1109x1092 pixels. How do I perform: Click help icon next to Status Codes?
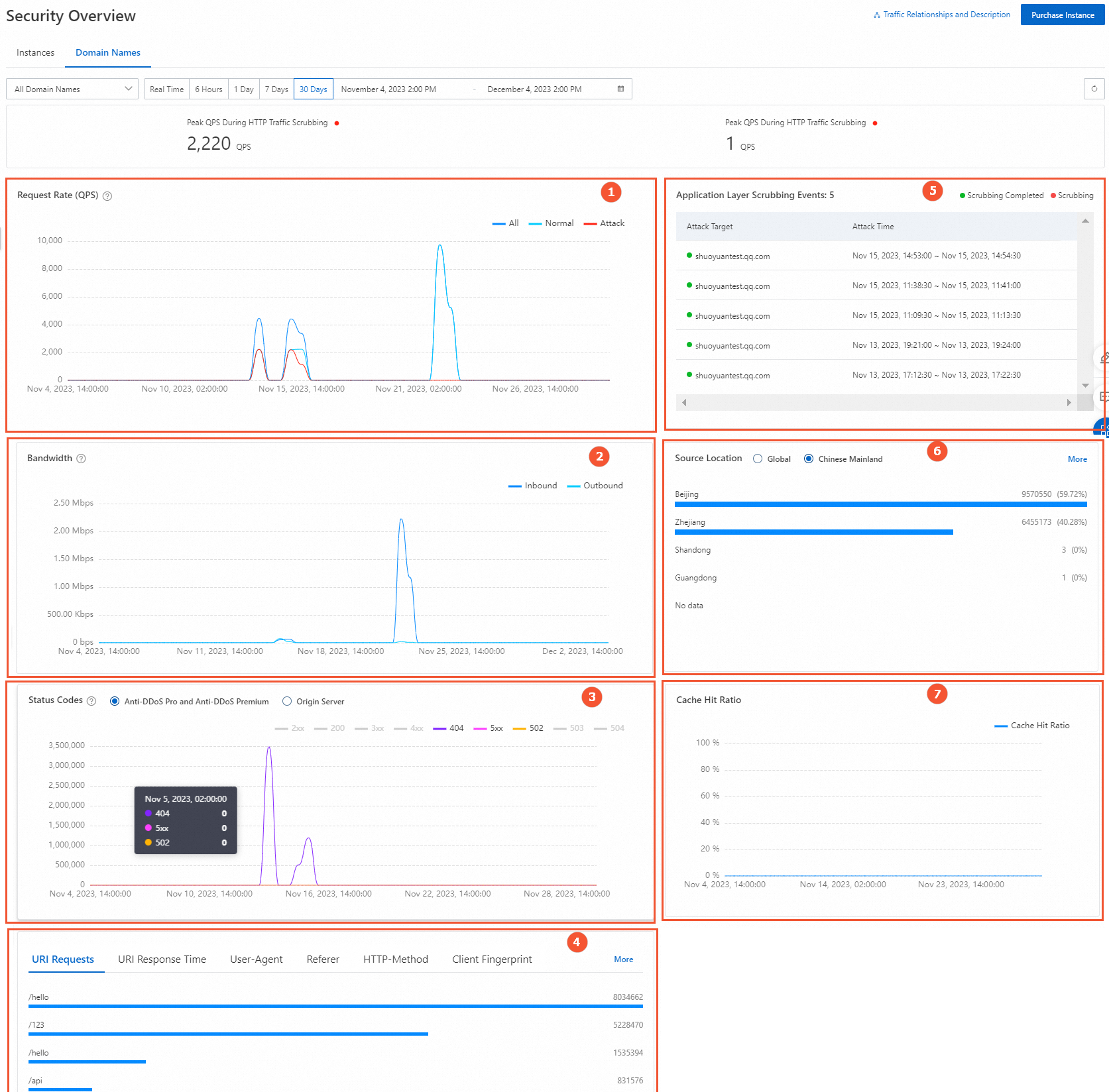91,701
